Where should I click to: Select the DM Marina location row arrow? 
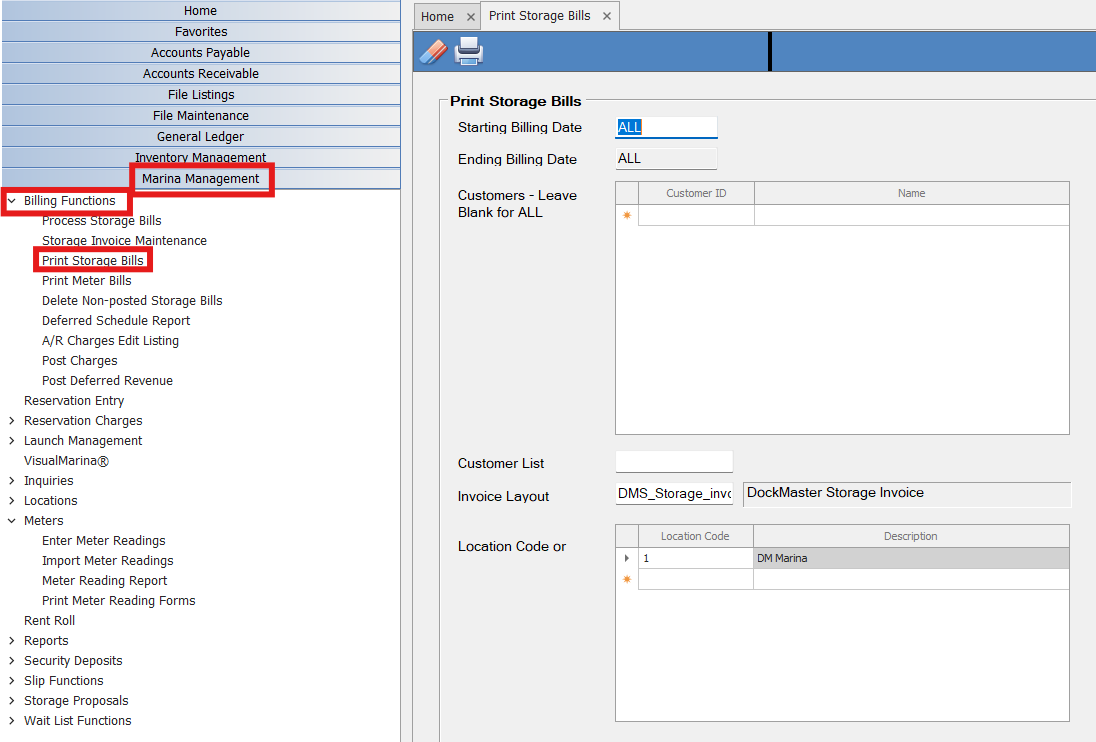click(627, 558)
